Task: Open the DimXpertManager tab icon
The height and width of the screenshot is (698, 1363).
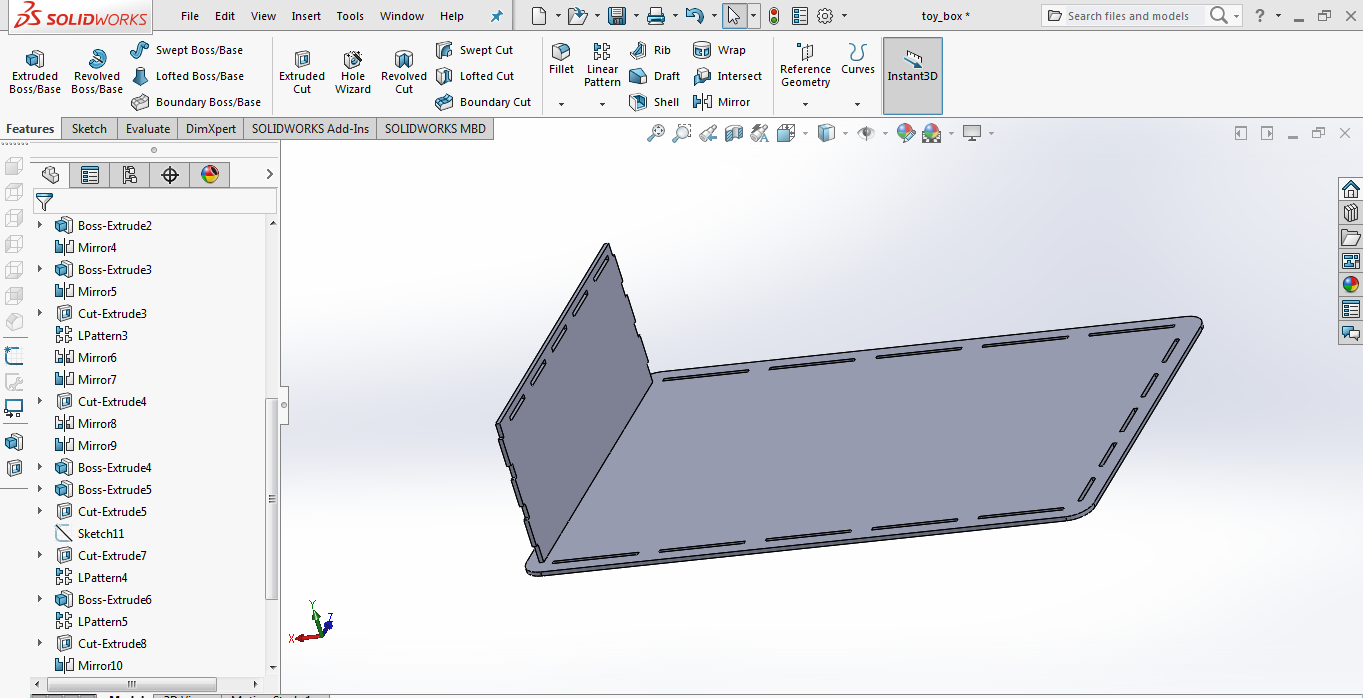Action: coord(170,175)
